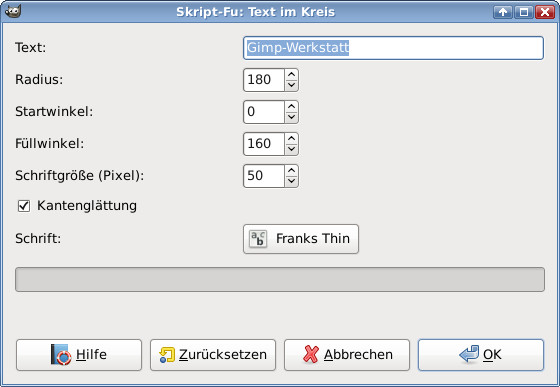The width and height of the screenshot is (560, 387).
Task: Decrease the Startwinkel value with down arrow
Action: pyautogui.click(x=291, y=117)
